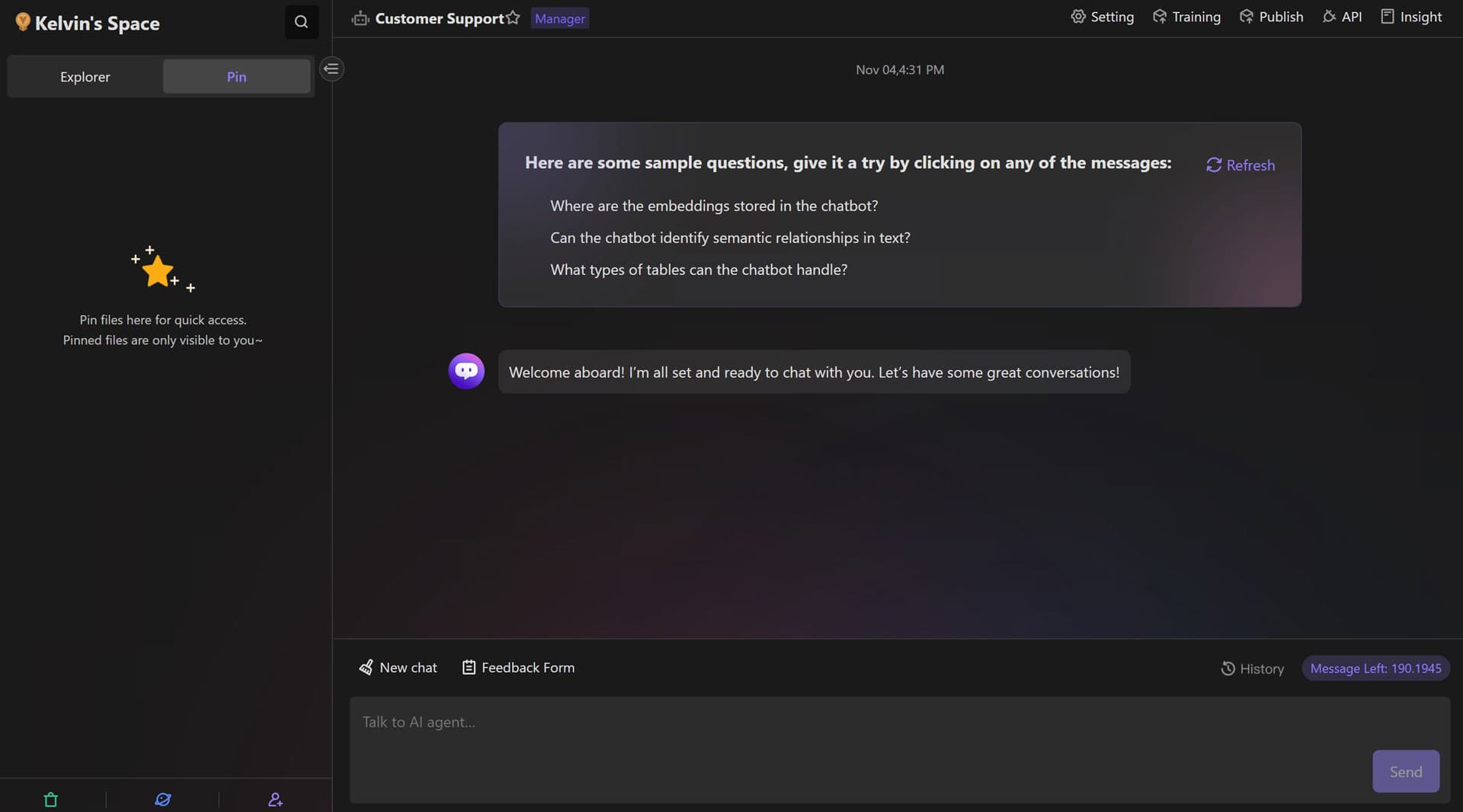Open the Setting menu
The height and width of the screenshot is (812, 1463).
point(1102,17)
